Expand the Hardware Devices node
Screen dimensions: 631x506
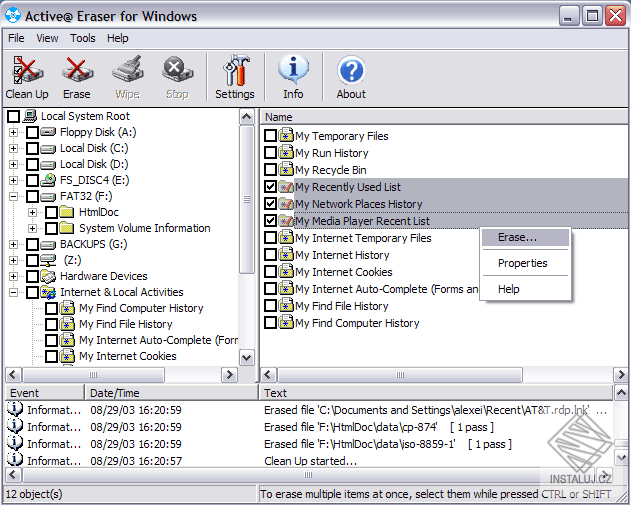tap(13, 276)
